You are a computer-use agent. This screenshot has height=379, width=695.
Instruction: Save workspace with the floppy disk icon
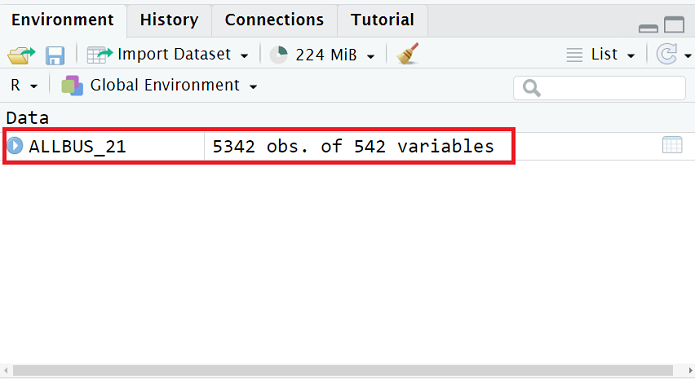click(55, 55)
